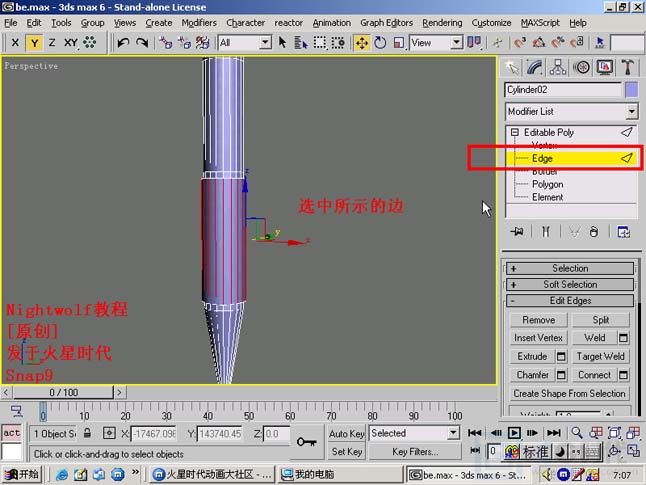Click the Mirror tool icon
This screenshot has height=485, width=646.
tap(474, 42)
